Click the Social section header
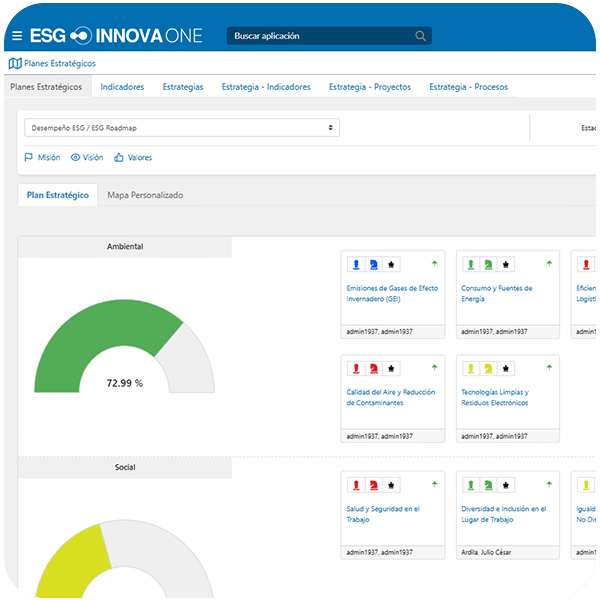 click(125, 467)
